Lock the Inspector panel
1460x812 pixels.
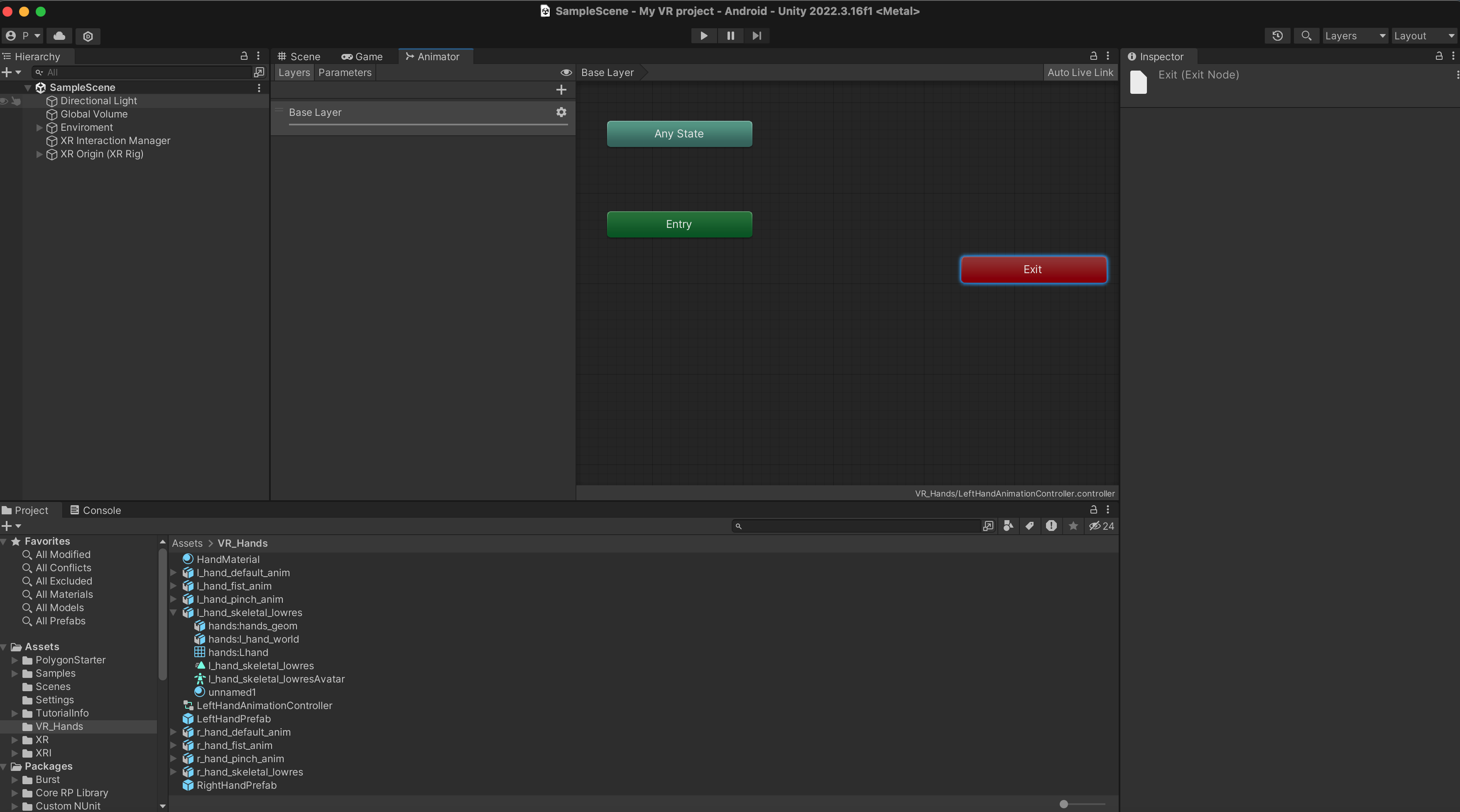pos(1438,56)
